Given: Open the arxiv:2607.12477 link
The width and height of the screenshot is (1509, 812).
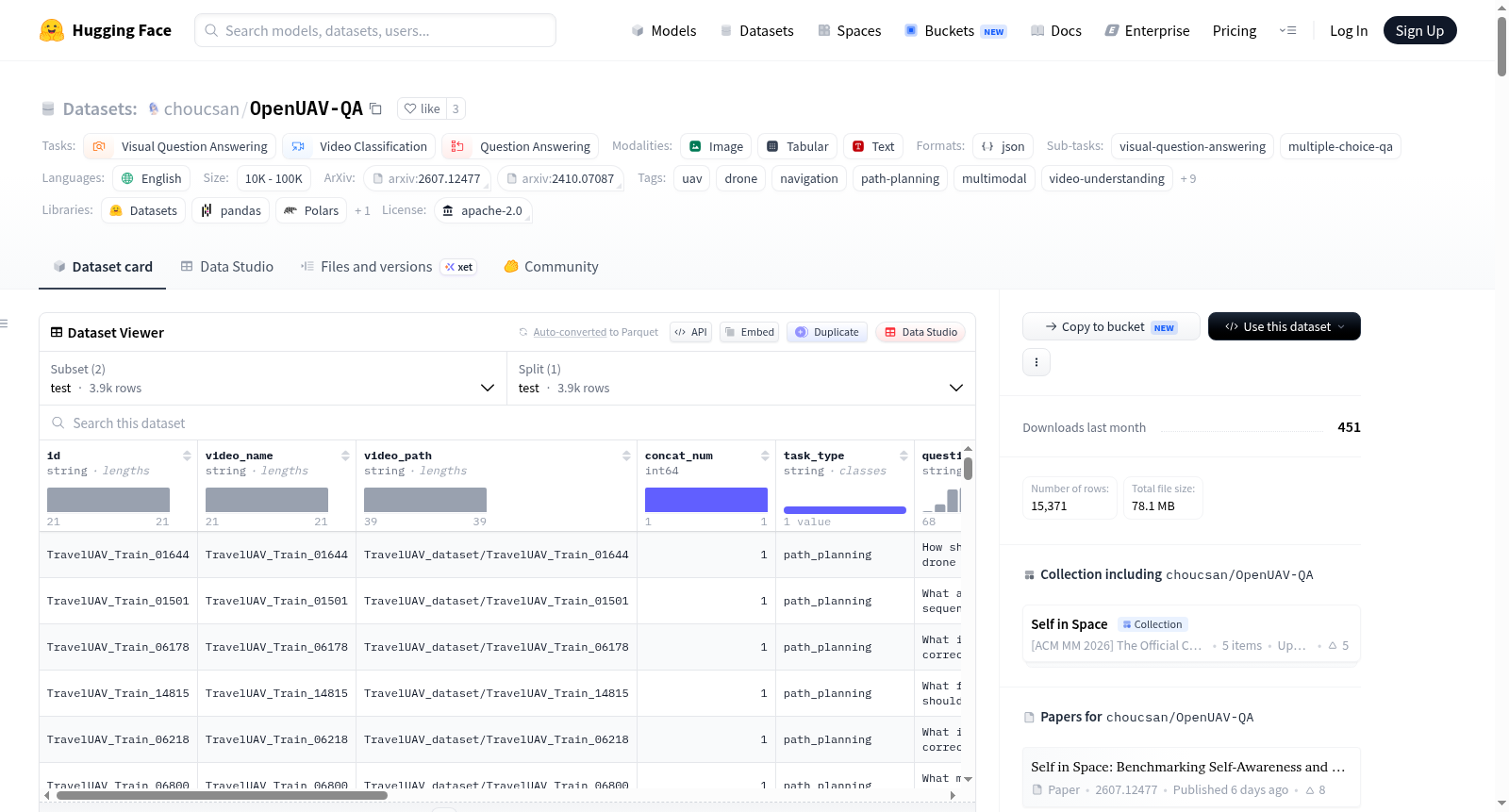Looking at the screenshot, I should click(427, 178).
